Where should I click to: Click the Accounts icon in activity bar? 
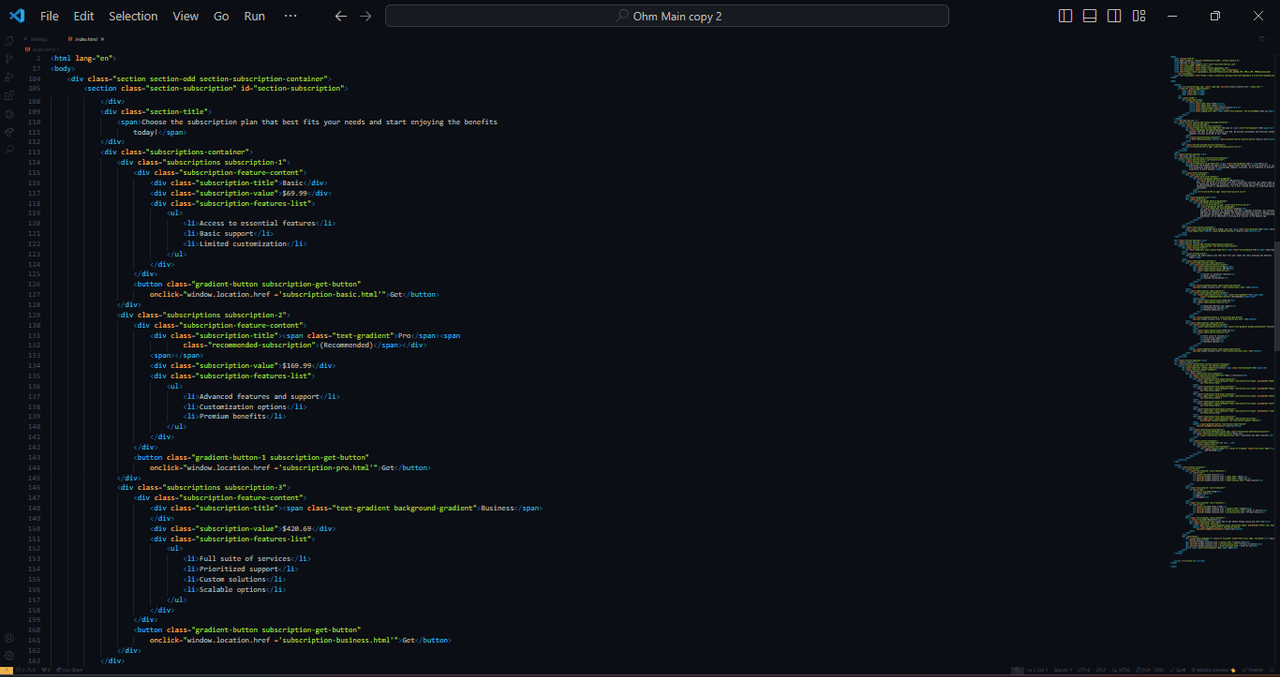point(9,638)
